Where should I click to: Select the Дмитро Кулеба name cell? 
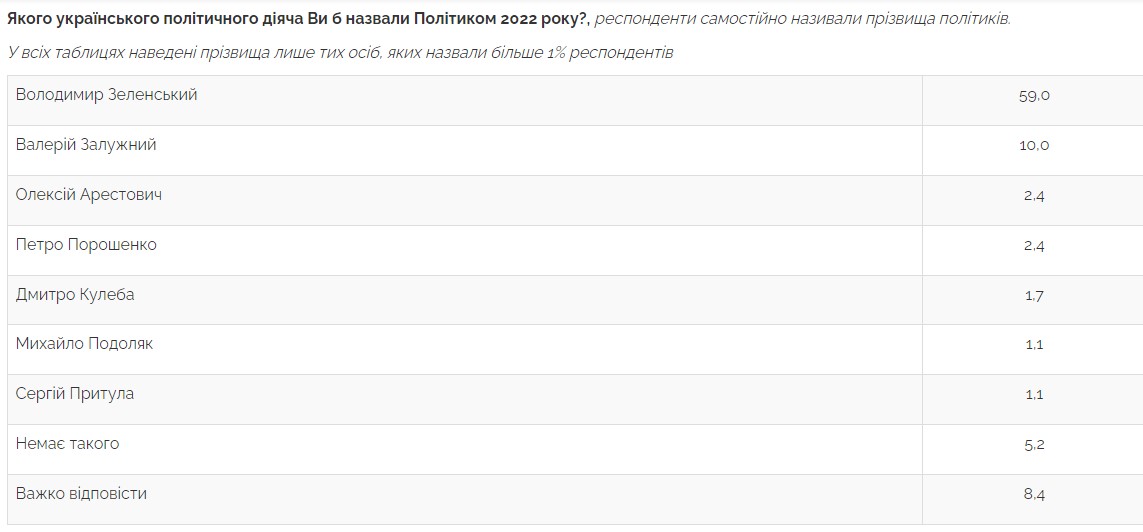[75, 295]
